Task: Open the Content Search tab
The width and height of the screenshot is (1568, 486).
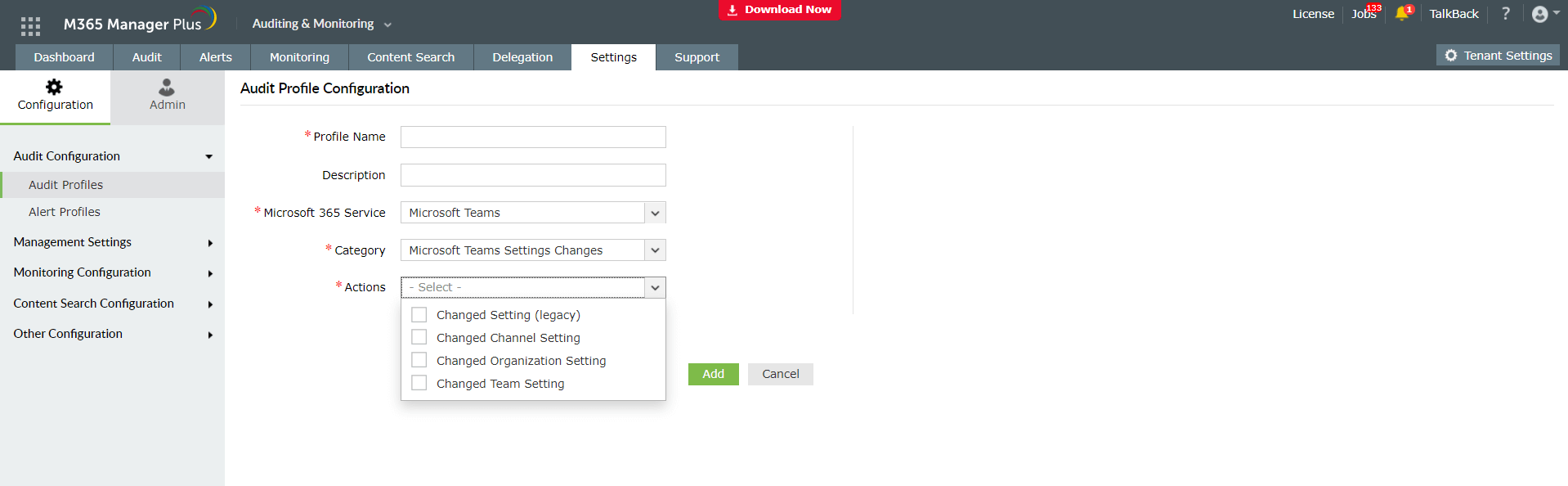Action: pyautogui.click(x=411, y=57)
